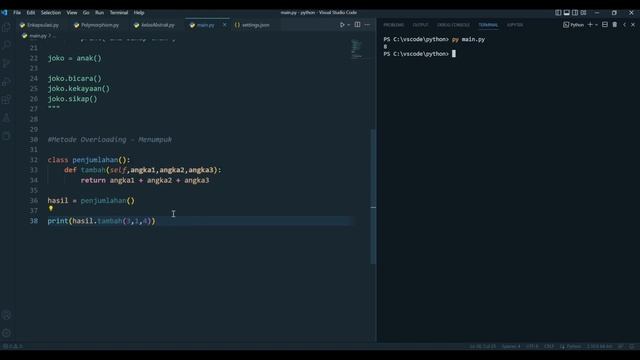
Task: Click 'joko.kekayaan()' on line 25
Action: [x=78, y=89]
